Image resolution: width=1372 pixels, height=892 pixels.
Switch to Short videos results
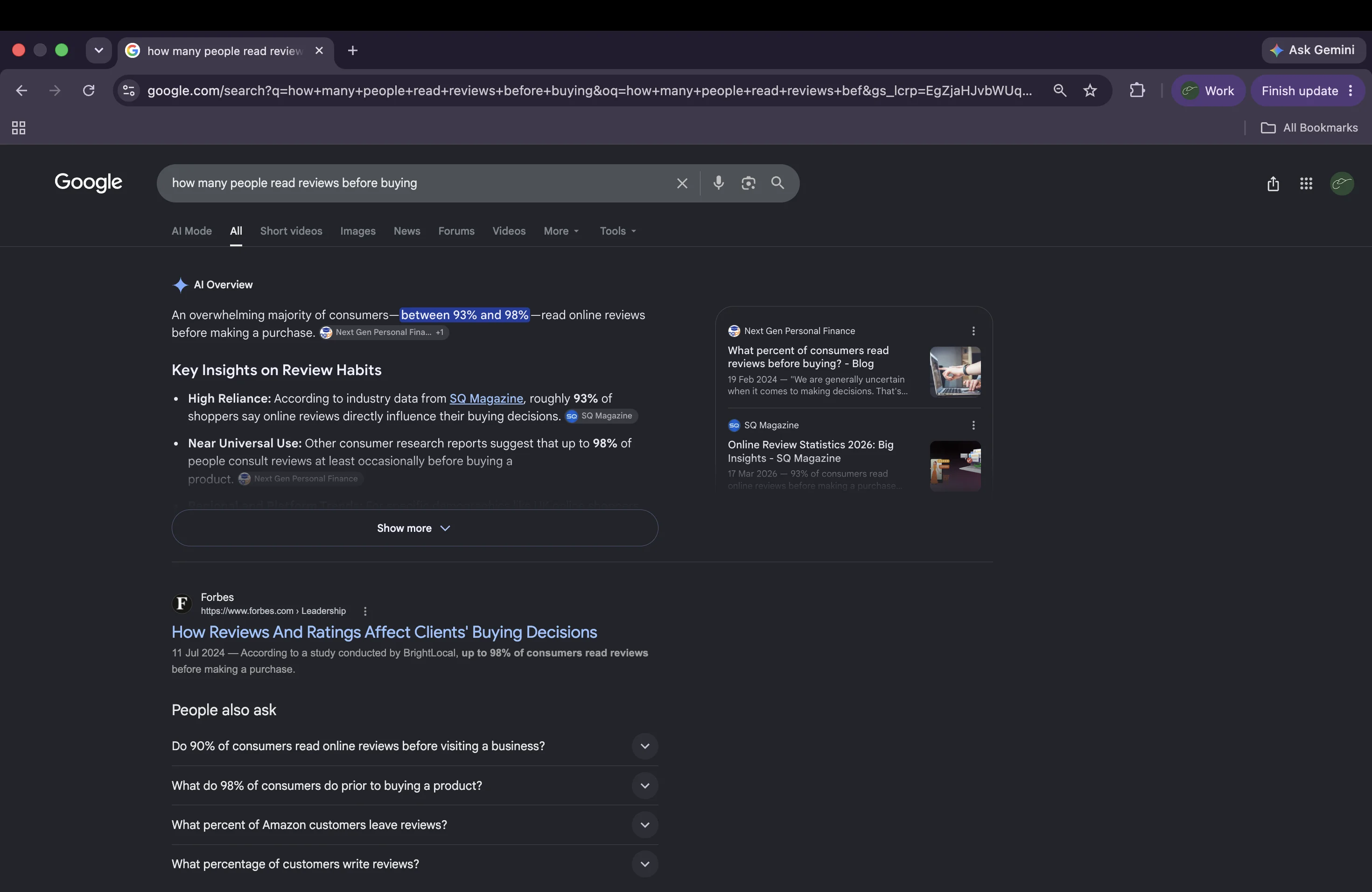[291, 231]
